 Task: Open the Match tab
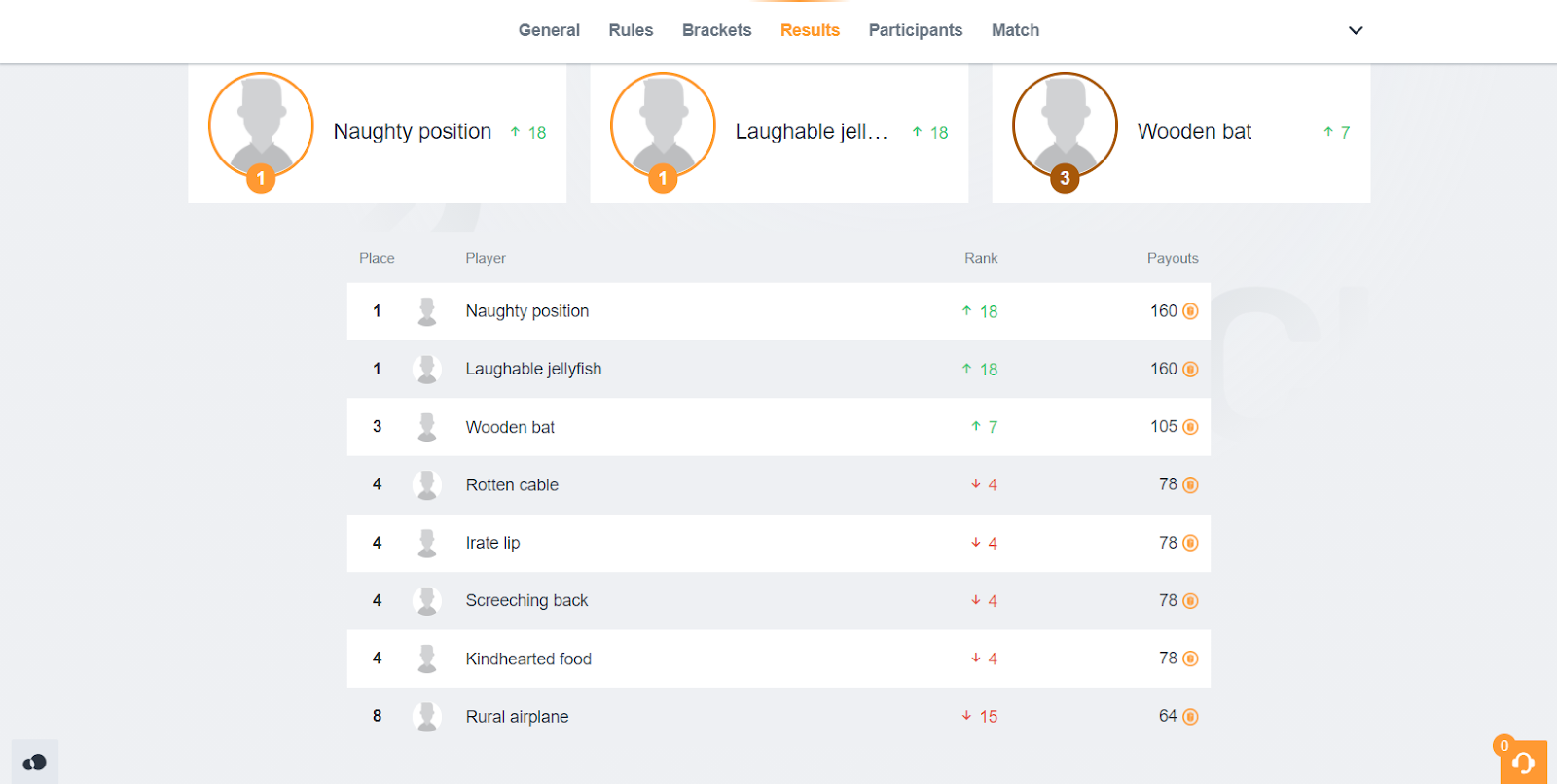coord(1015,30)
